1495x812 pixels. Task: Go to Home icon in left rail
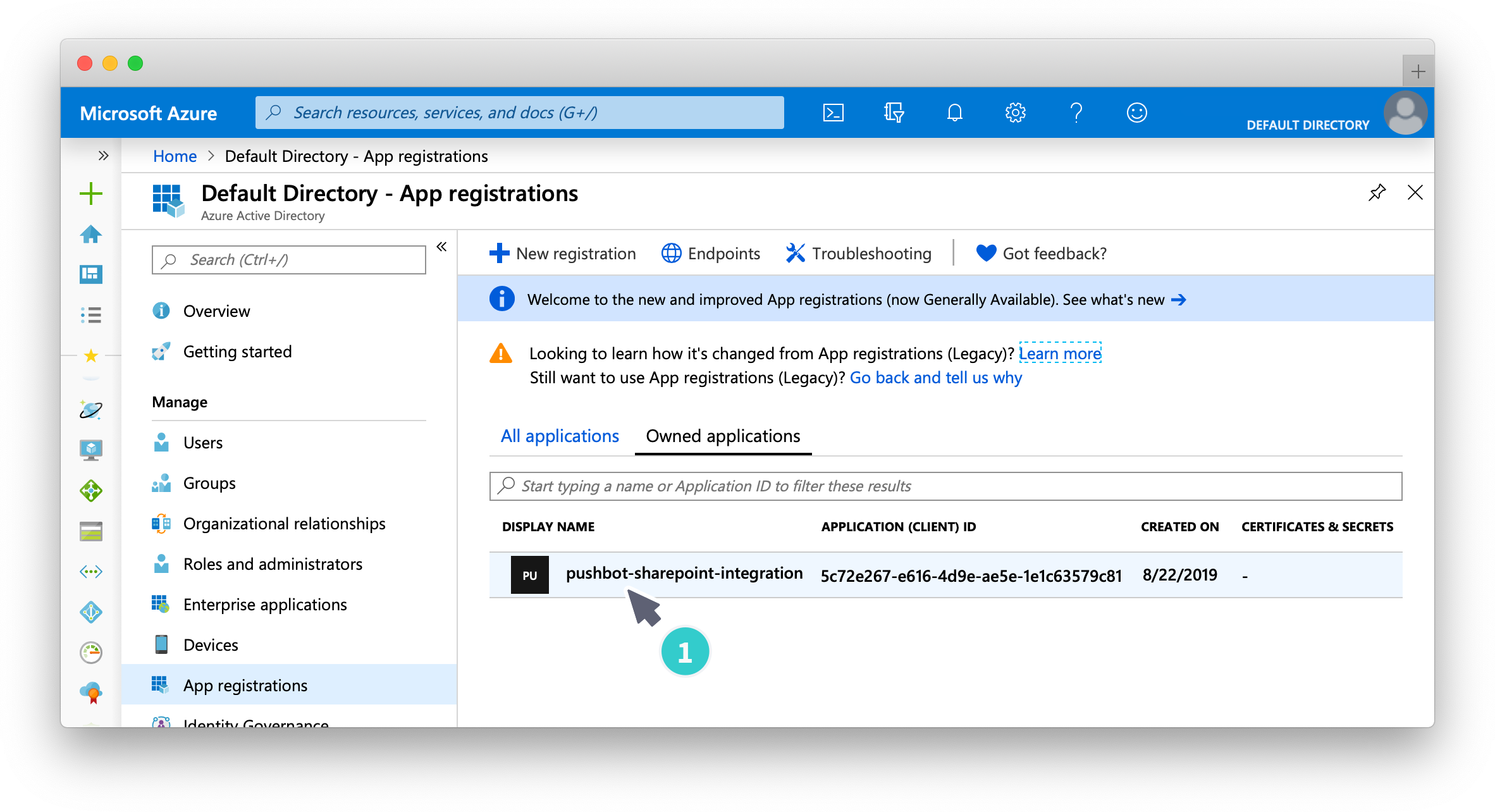click(x=91, y=234)
